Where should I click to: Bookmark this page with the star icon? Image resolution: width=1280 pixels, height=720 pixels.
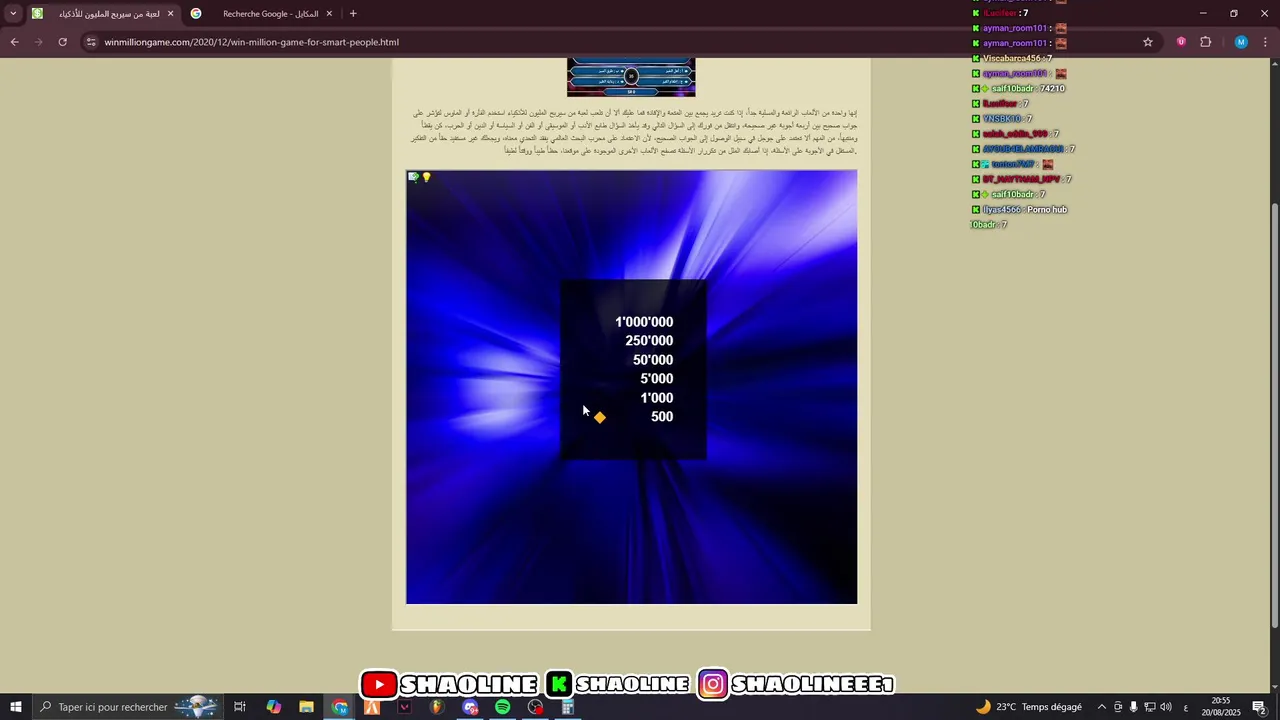click(x=1148, y=42)
